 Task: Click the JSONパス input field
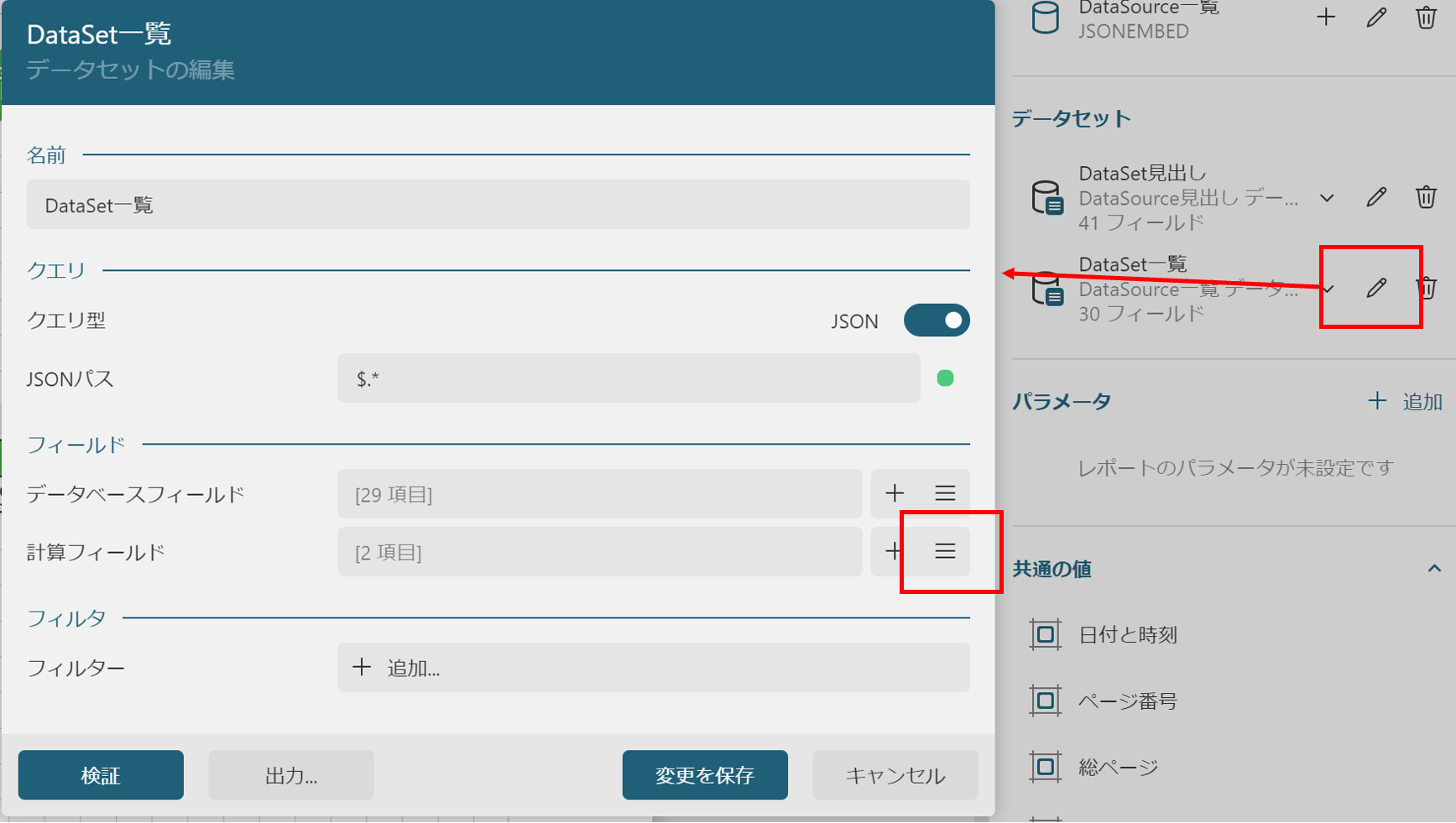(x=629, y=378)
